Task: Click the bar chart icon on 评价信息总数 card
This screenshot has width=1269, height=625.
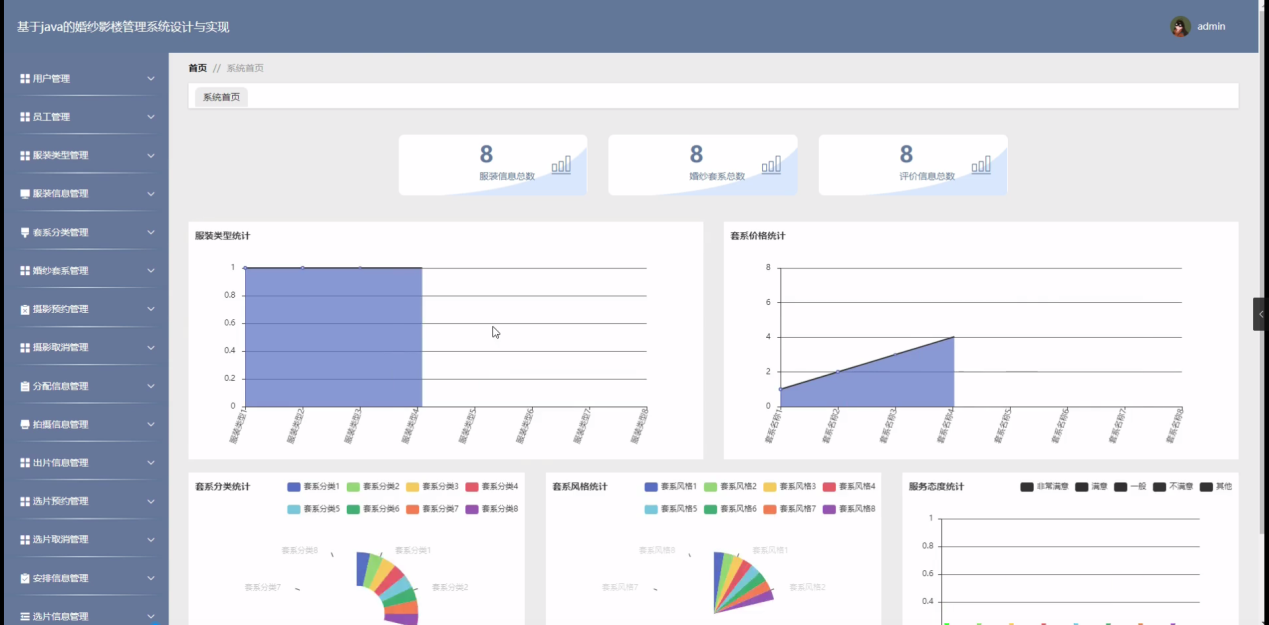Action: [x=981, y=164]
